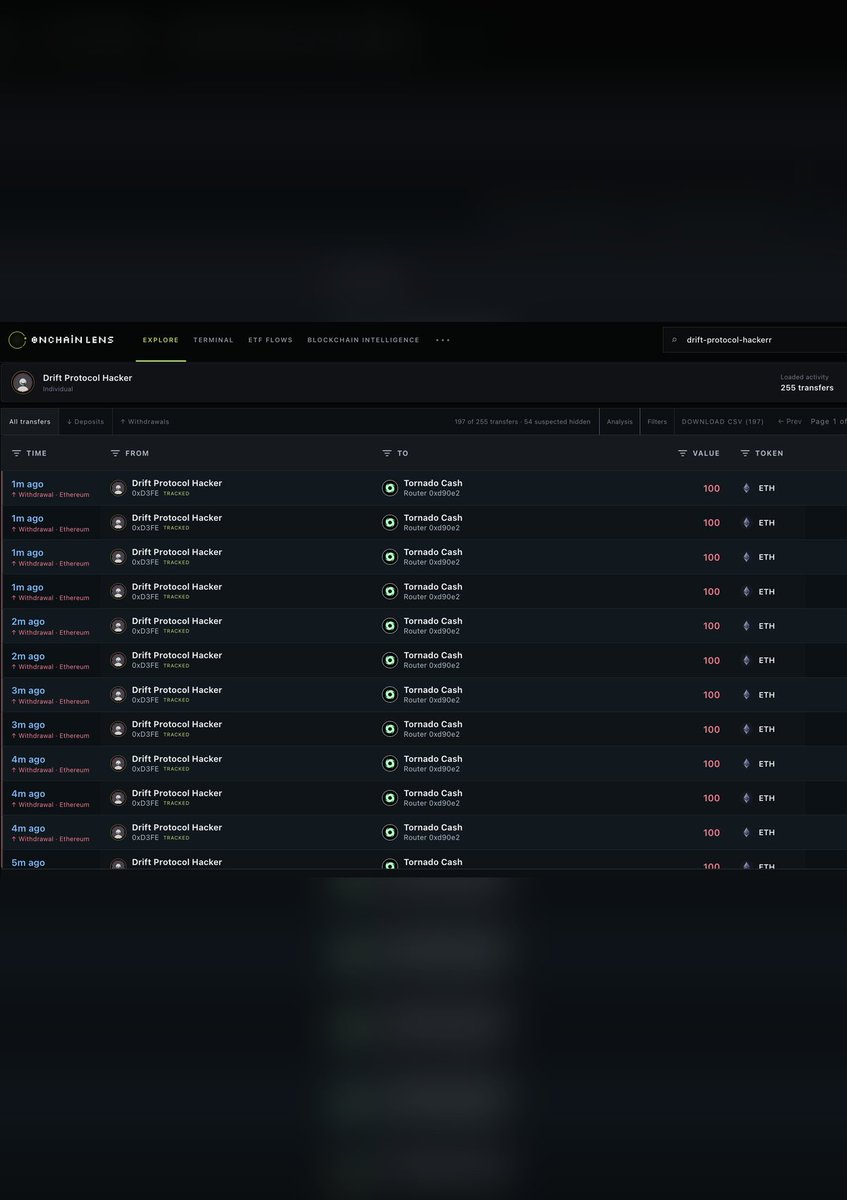Click the Onchain Lens logo
Image resolution: width=847 pixels, height=1200 pixels.
click(60, 340)
